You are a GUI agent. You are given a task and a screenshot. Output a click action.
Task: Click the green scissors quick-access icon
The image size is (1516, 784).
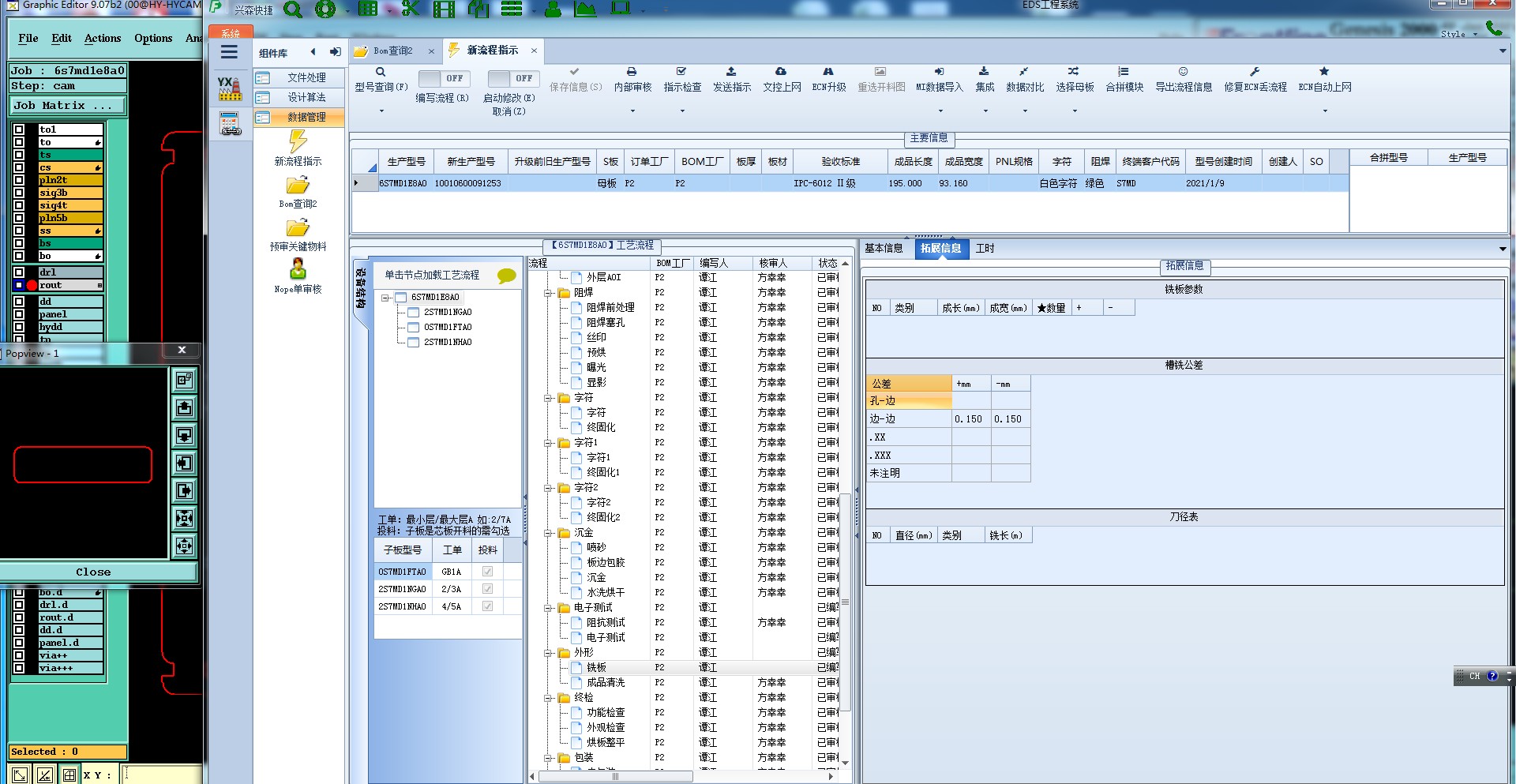pos(410,9)
